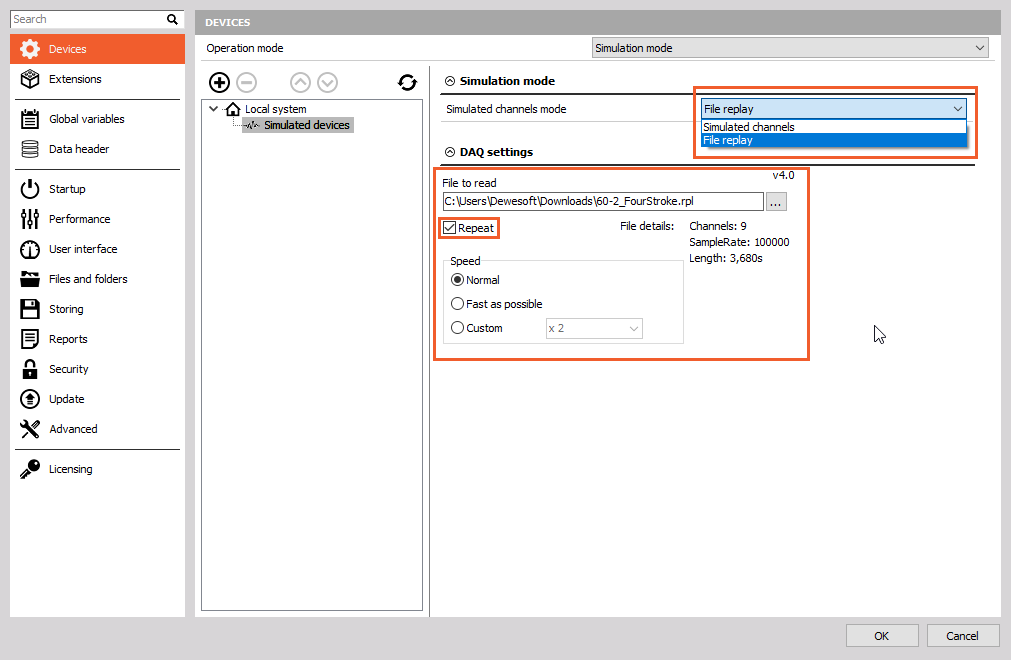Click the Extensions cube icon

click(30, 79)
